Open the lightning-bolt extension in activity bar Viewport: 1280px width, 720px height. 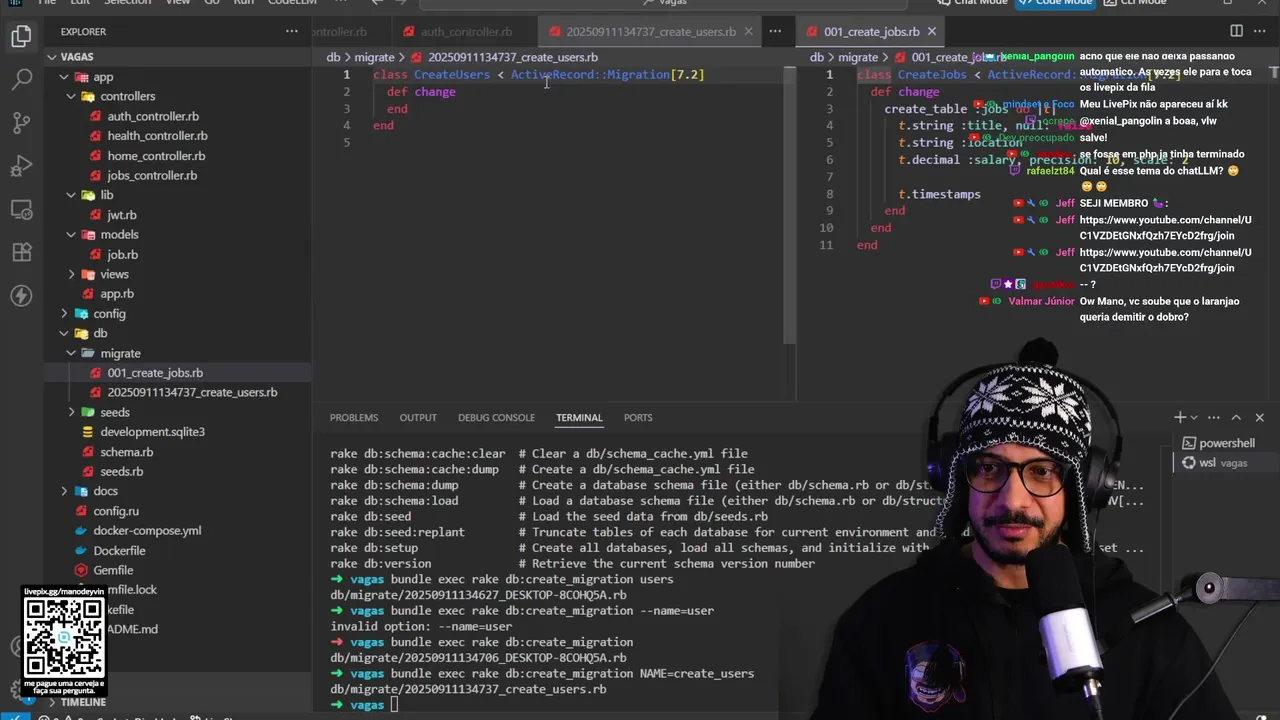[x=21, y=295]
